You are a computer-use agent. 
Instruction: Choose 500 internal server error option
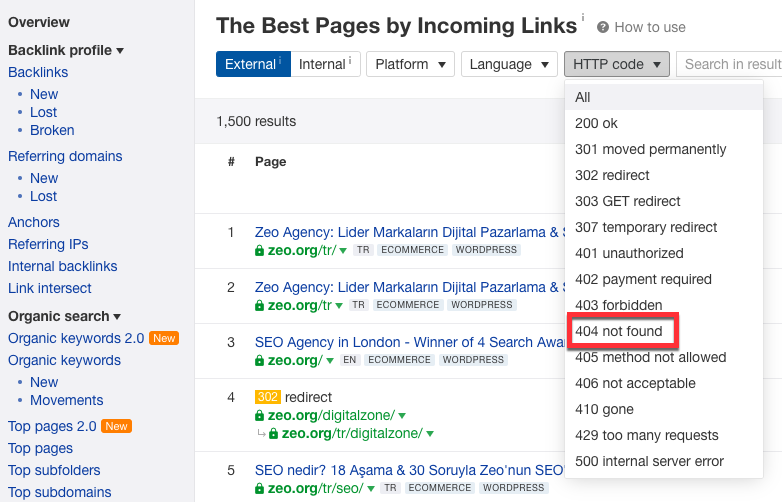664,461
